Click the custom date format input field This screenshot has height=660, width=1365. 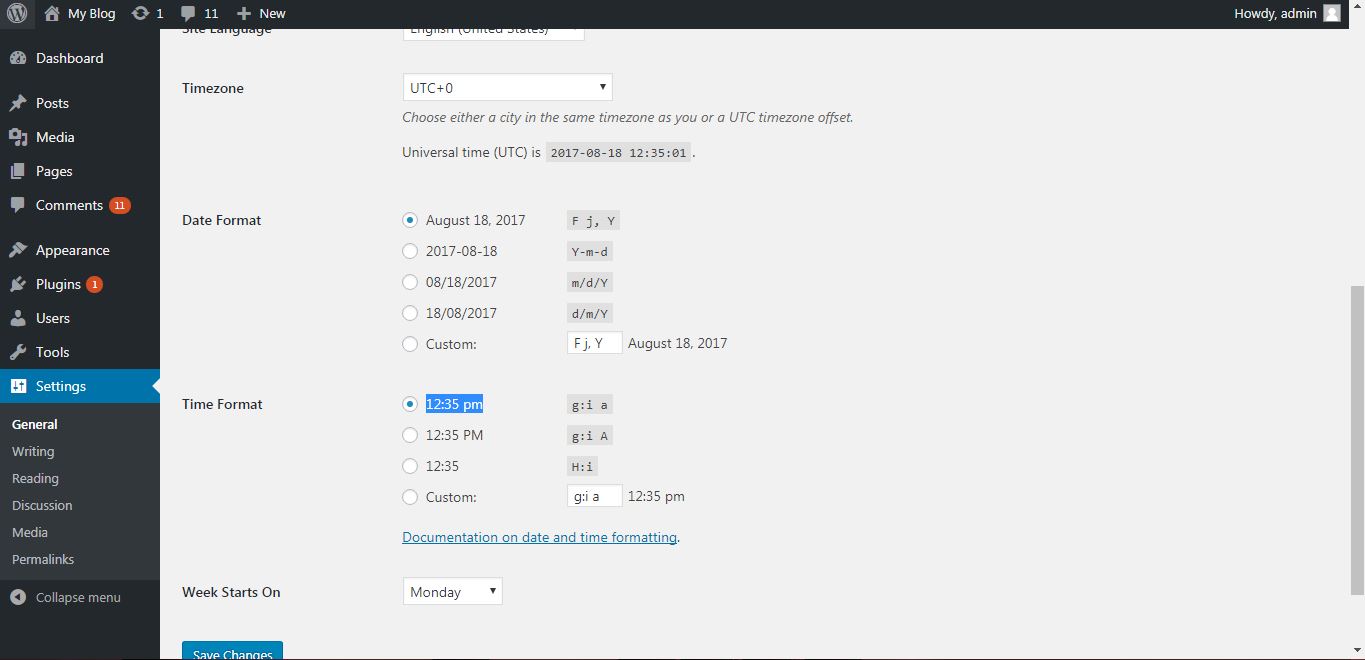coord(595,343)
